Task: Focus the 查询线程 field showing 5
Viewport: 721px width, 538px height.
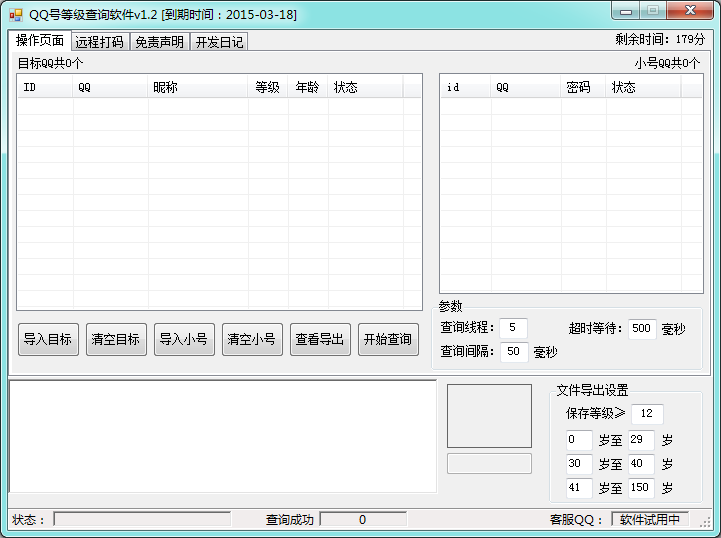Action: coord(513,328)
